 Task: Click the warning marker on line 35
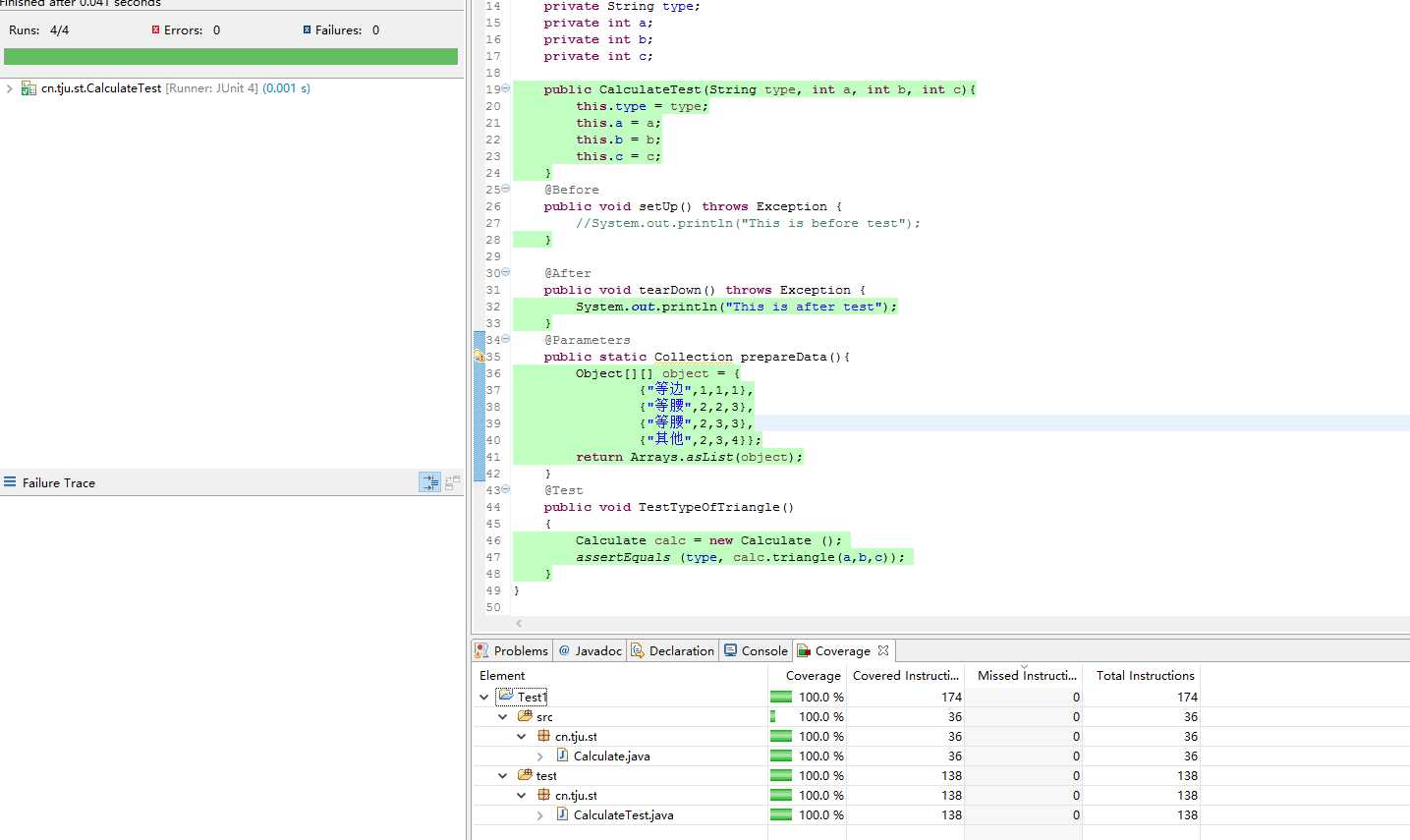[x=479, y=357]
